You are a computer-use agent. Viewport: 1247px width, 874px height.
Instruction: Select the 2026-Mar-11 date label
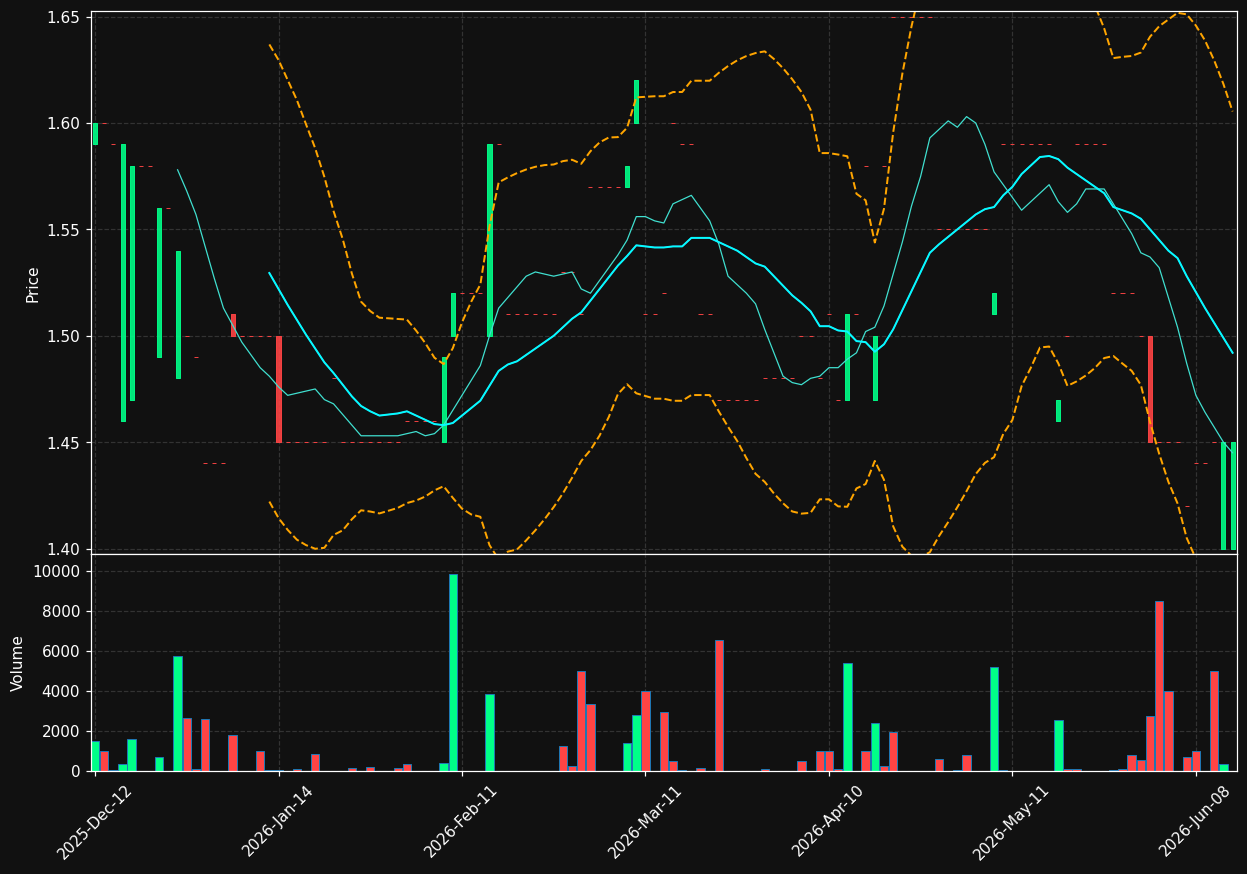click(x=645, y=822)
